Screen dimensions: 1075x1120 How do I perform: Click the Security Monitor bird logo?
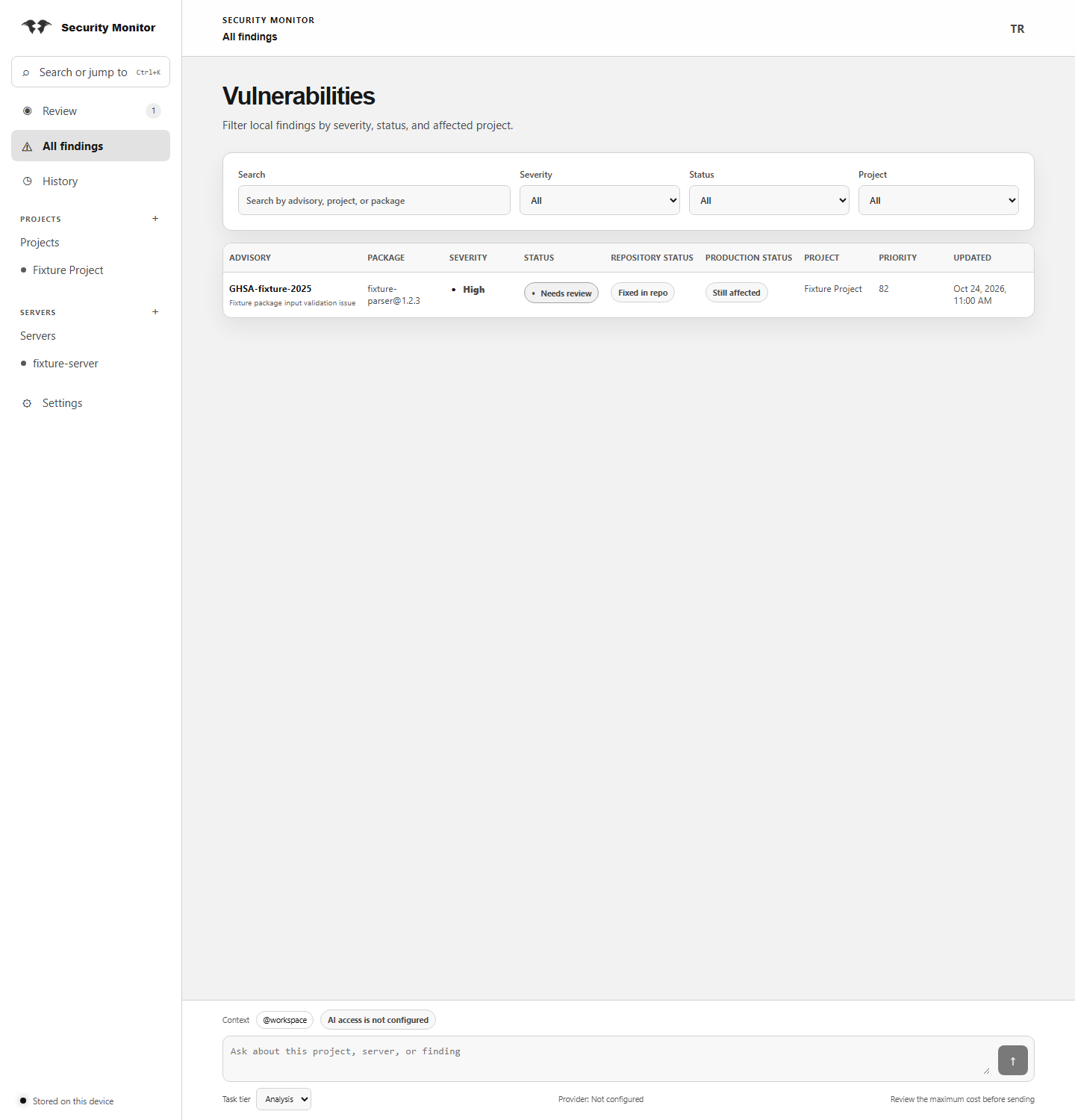[x=37, y=28]
